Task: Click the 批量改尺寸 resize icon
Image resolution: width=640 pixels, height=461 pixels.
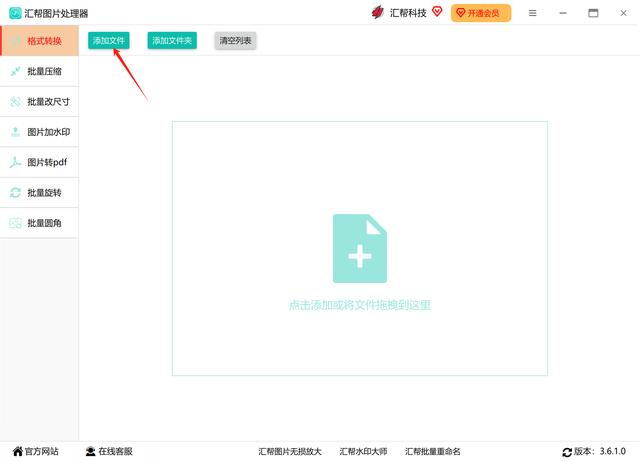Action: pos(16,102)
